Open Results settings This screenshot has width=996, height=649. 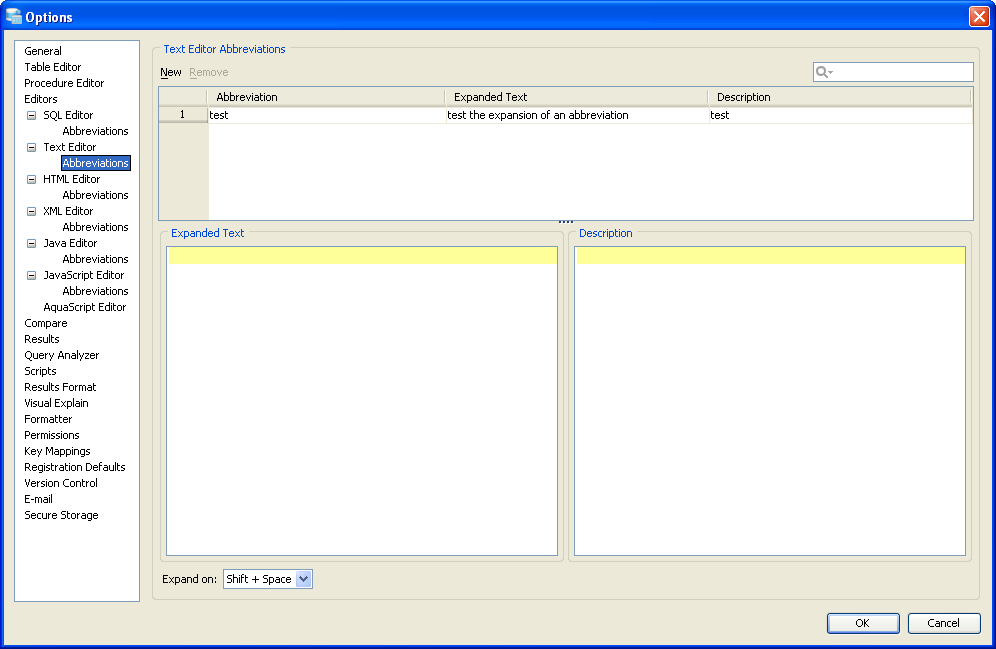tap(41, 339)
